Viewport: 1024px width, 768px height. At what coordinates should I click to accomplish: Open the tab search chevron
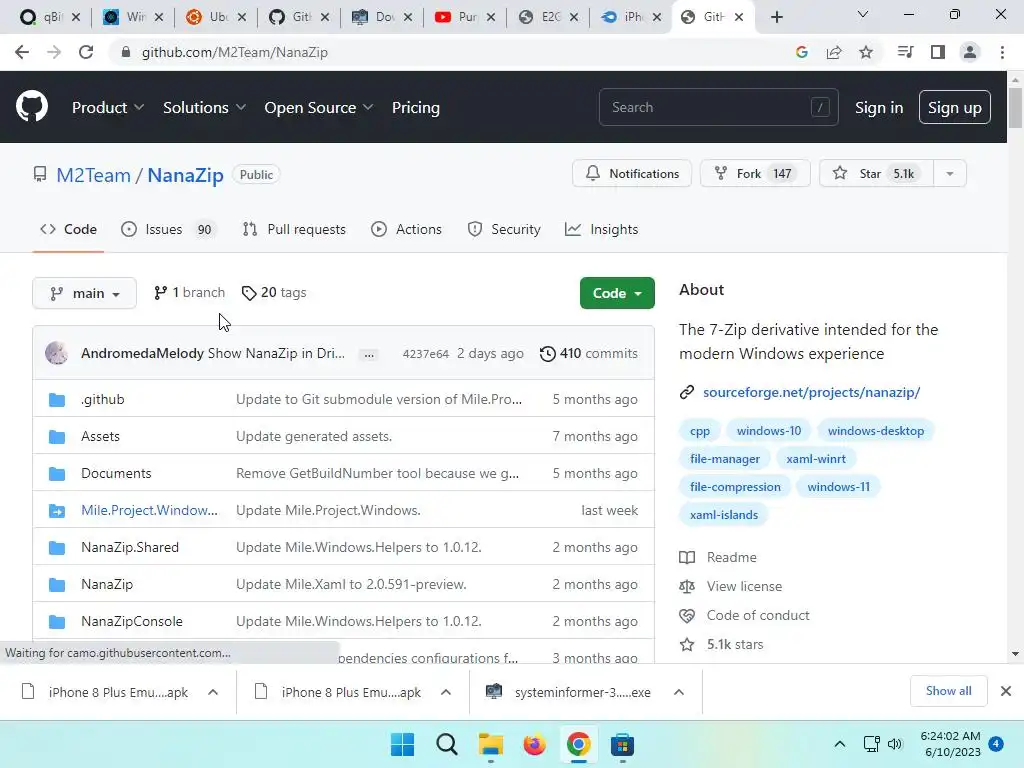(x=863, y=14)
